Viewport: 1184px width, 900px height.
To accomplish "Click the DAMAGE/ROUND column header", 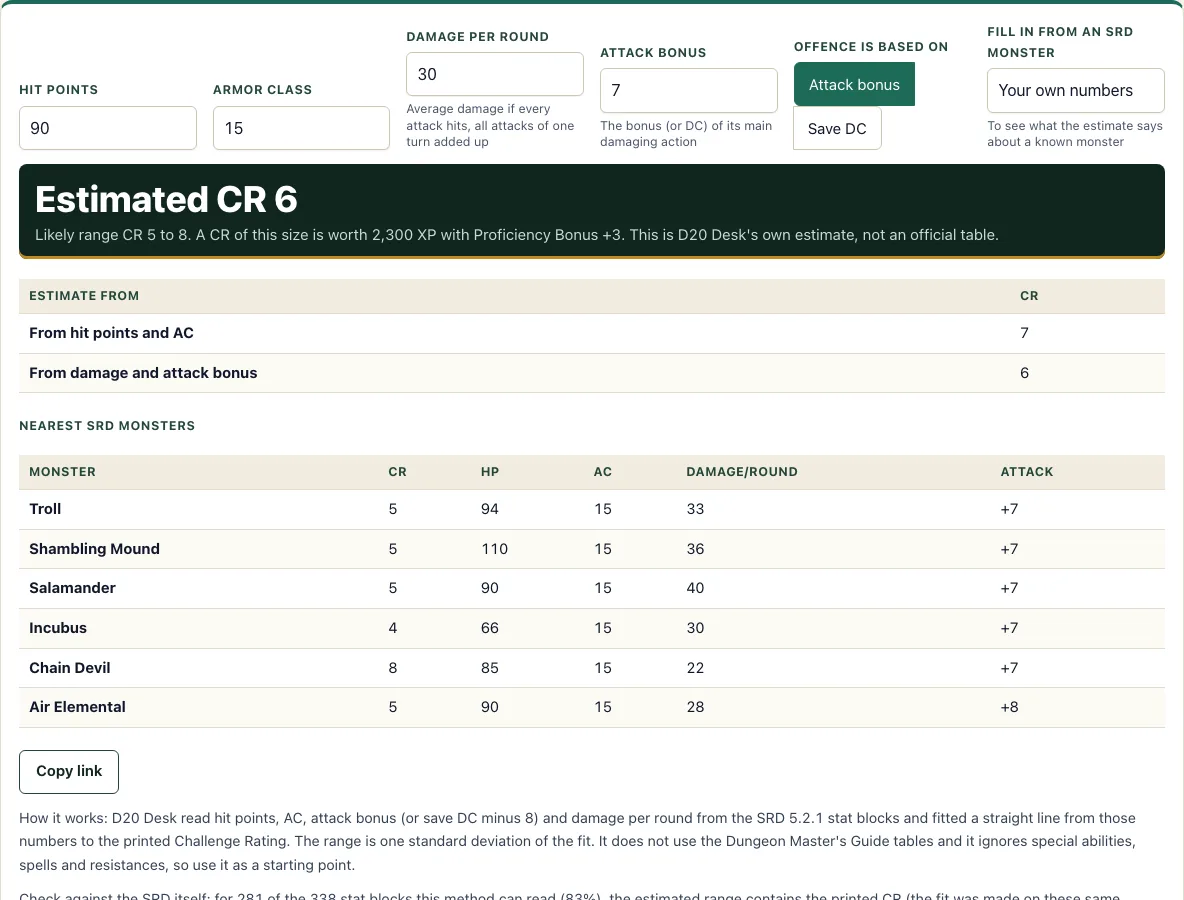I will (x=742, y=472).
